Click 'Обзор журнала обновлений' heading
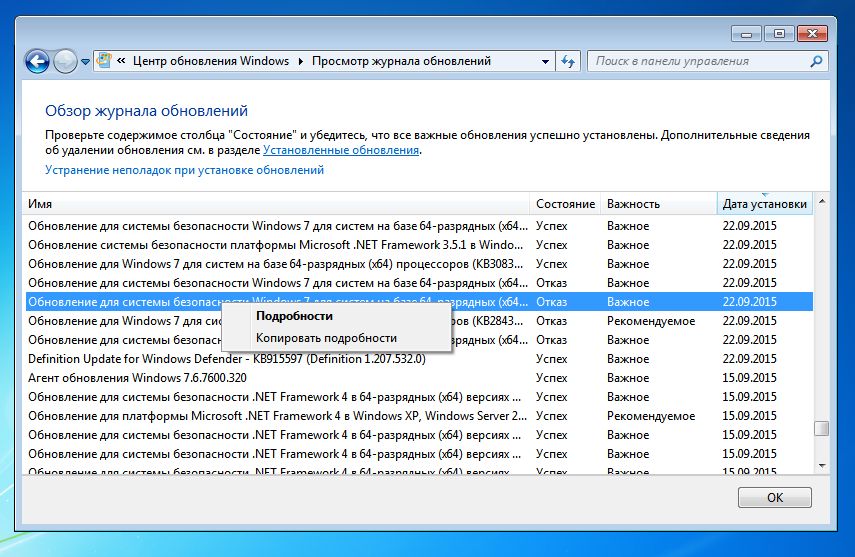Screen dimensions: 855x557 146,111
